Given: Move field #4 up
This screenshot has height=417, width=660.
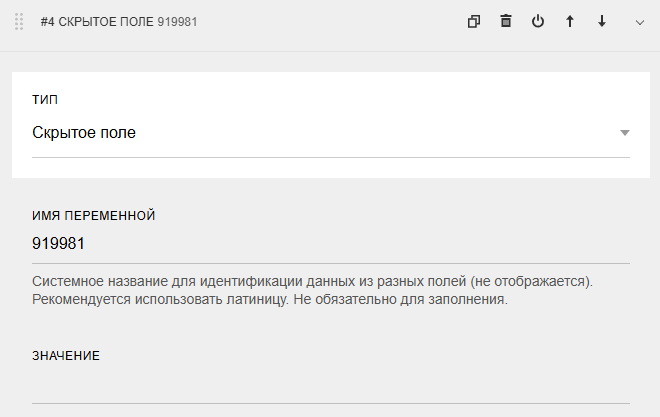Looking at the screenshot, I should pyautogui.click(x=570, y=21).
